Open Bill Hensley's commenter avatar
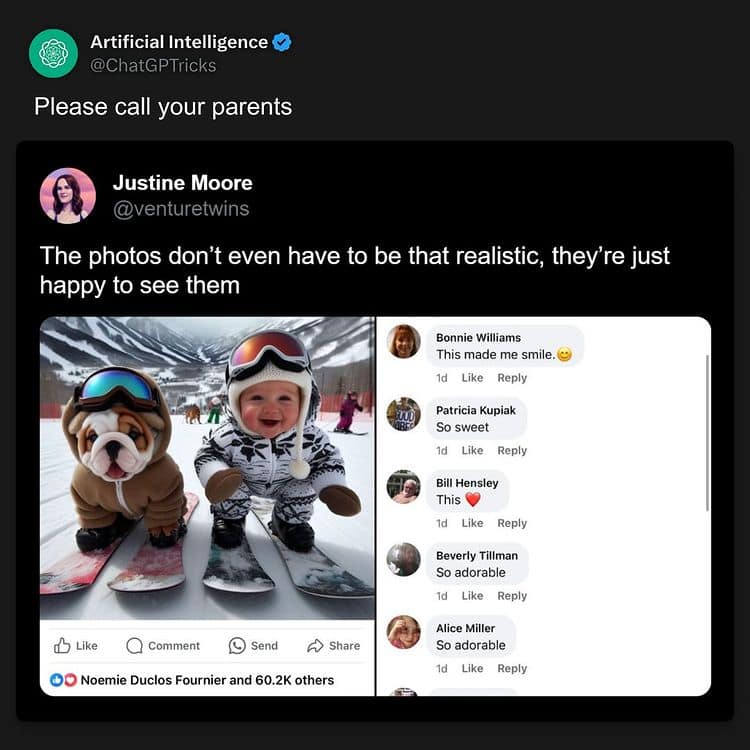 tap(404, 487)
